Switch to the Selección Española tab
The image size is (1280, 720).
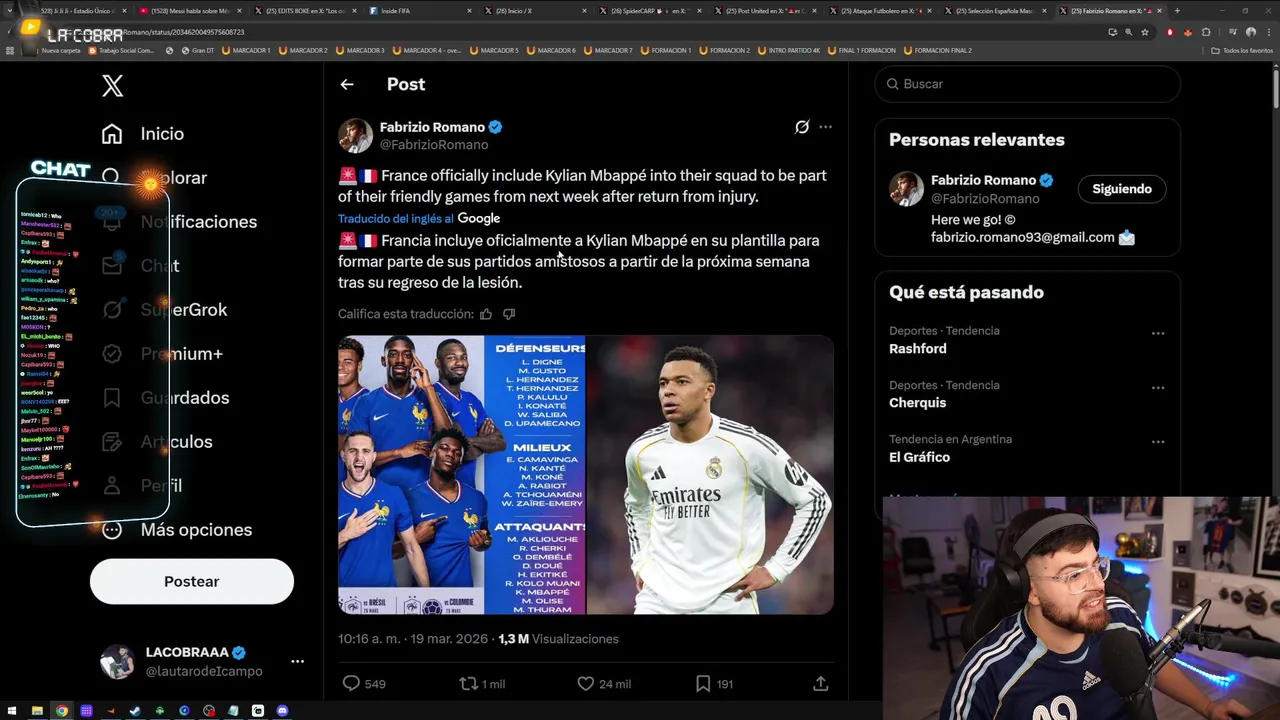click(x=998, y=11)
